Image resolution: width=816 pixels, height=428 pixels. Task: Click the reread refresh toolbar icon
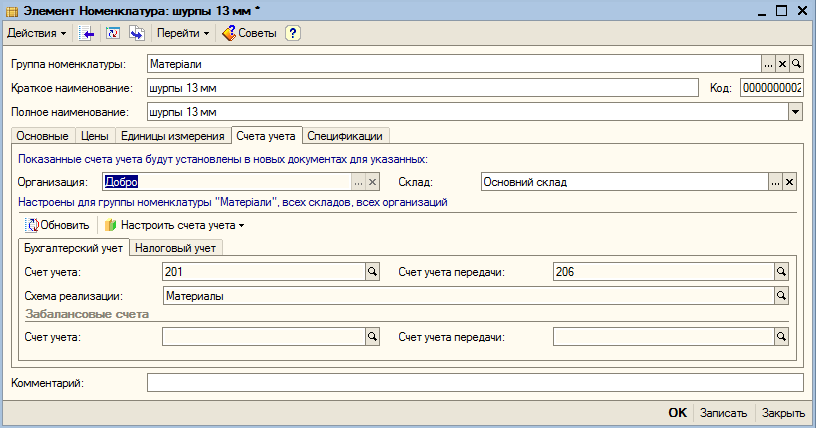click(x=113, y=33)
